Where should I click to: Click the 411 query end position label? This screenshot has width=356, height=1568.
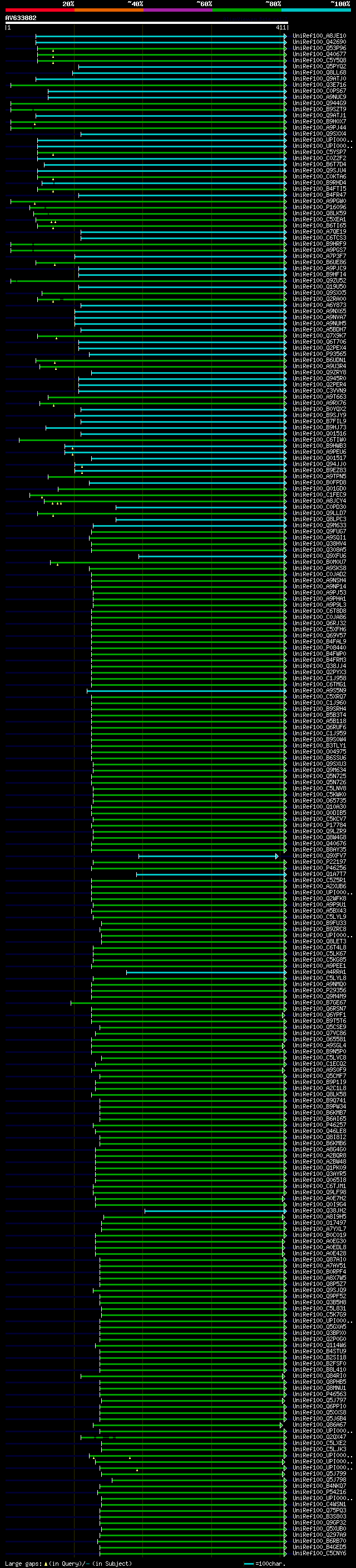click(x=280, y=27)
